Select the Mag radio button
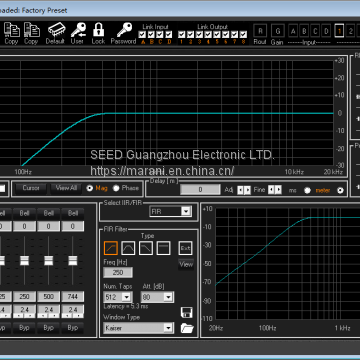Image resolution: width=360 pixels, height=360 pixels. click(89, 188)
